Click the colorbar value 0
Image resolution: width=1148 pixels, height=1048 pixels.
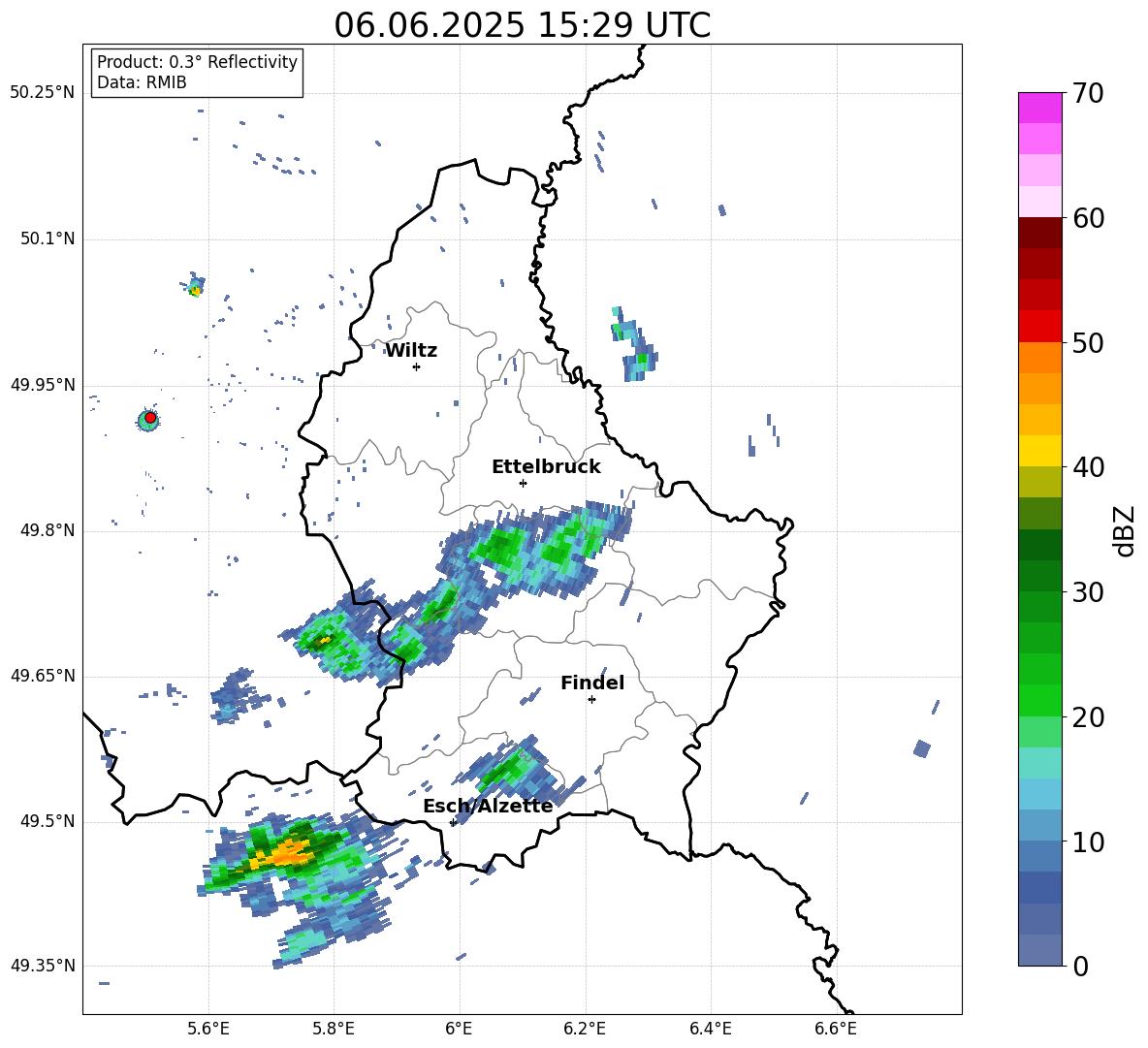pyautogui.click(x=1080, y=966)
